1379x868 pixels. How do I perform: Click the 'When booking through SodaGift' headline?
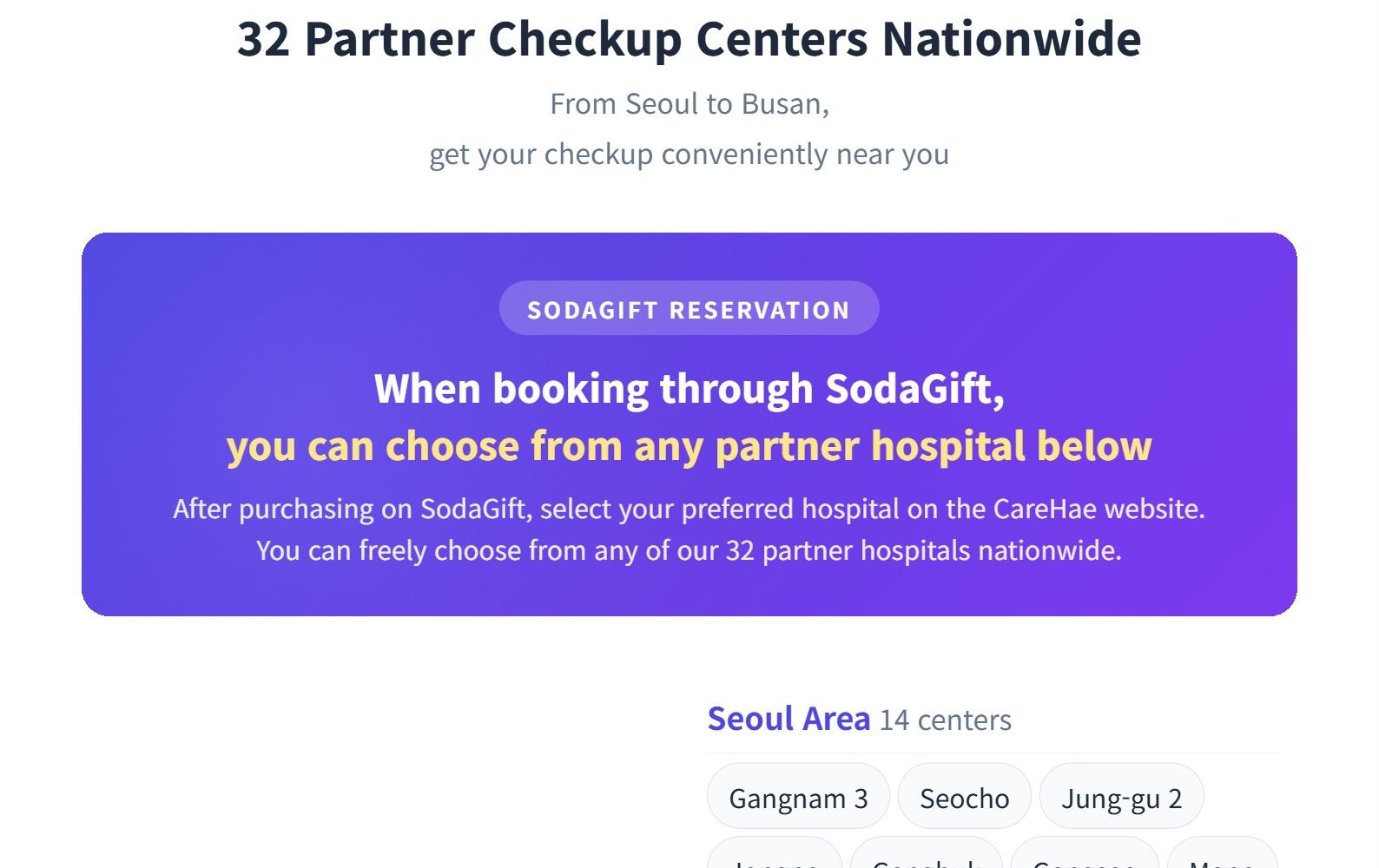tap(689, 388)
